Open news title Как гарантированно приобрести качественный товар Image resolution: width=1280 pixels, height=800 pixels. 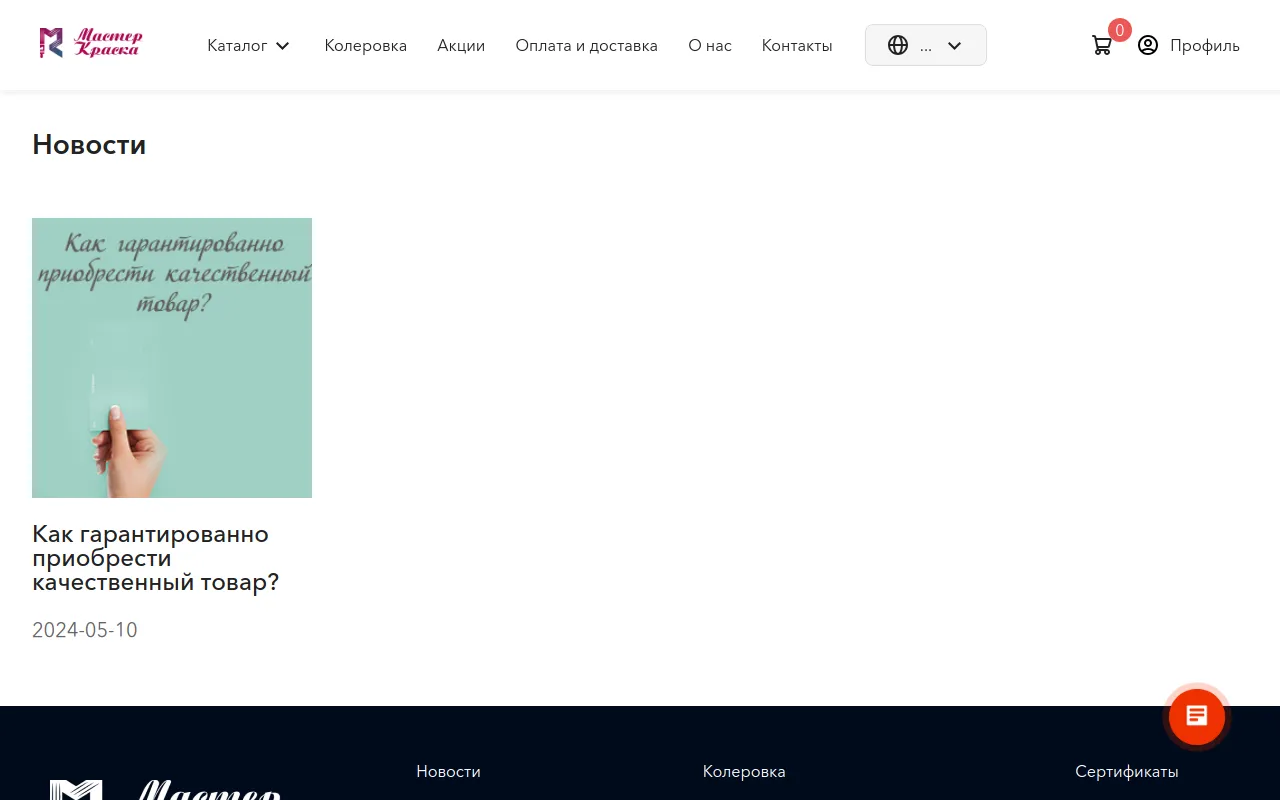point(156,558)
